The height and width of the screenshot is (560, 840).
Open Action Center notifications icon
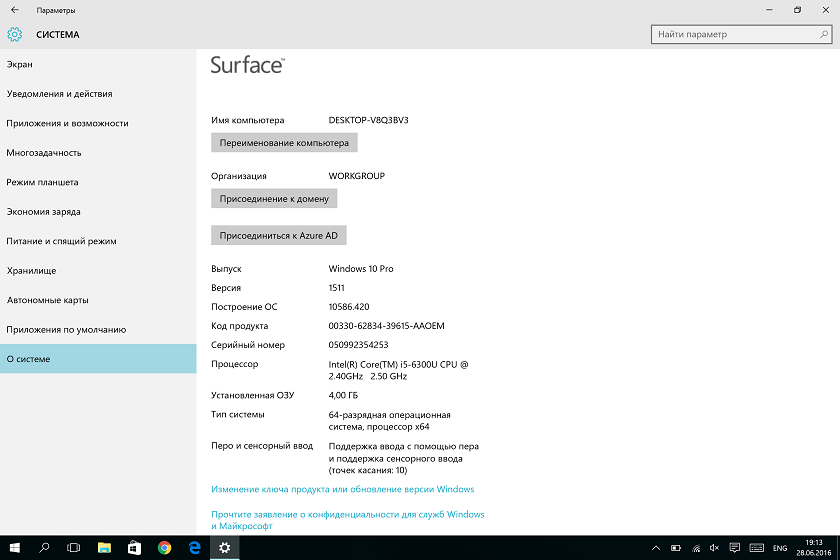click(x=734, y=548)
